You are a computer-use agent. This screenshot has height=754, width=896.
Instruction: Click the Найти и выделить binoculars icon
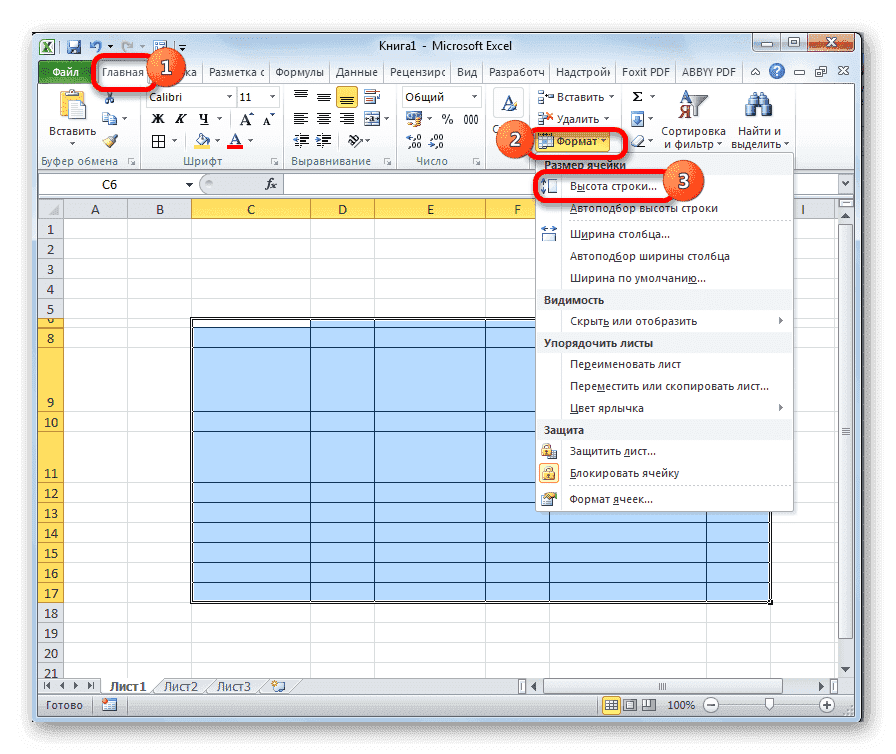click(758, 102)
